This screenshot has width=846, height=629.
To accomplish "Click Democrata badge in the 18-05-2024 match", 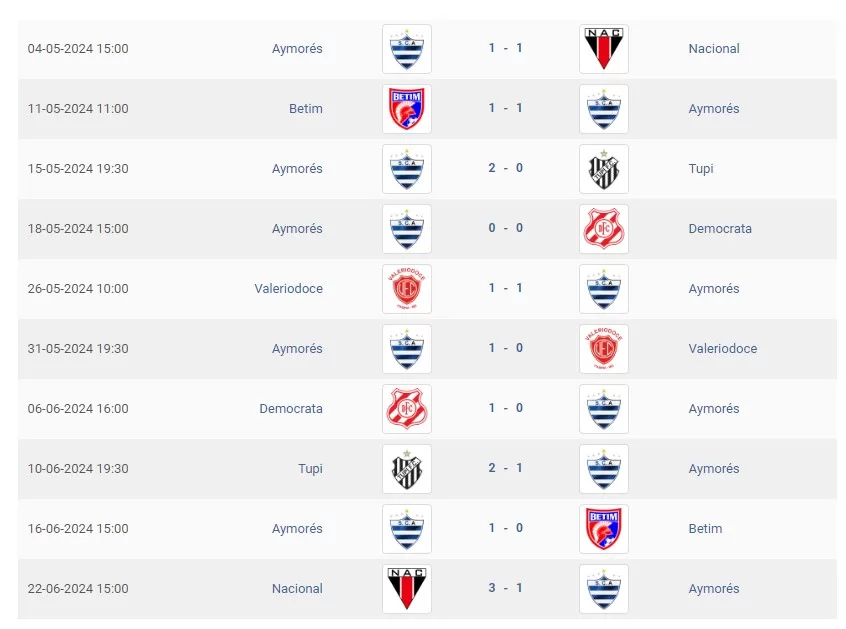I will [x=604, y=229].
